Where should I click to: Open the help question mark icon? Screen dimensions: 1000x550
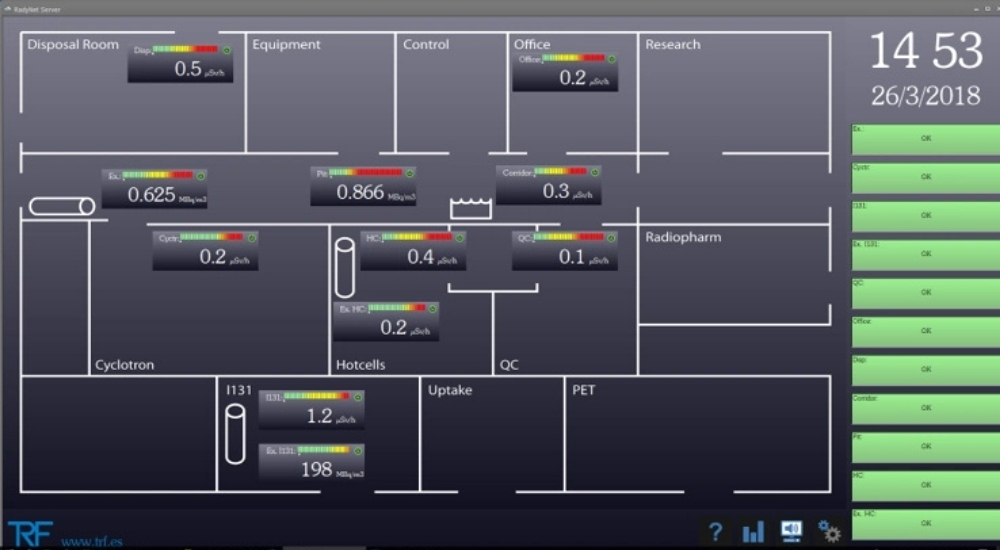(715, 532)
